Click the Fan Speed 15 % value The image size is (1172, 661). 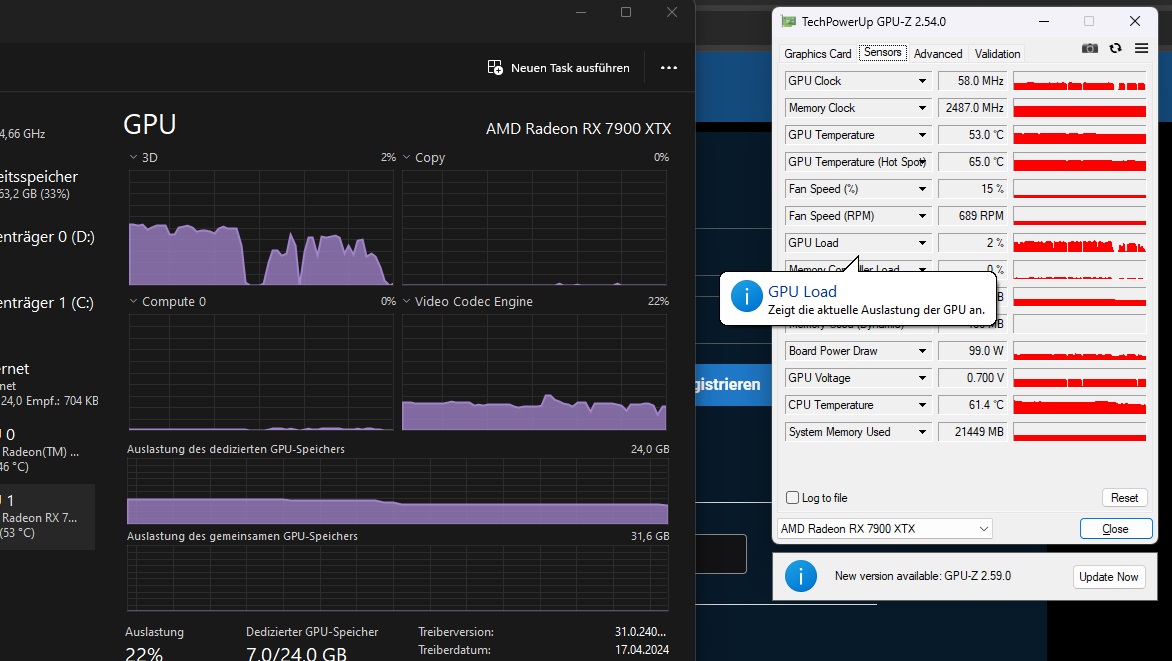tap(972, 188)
